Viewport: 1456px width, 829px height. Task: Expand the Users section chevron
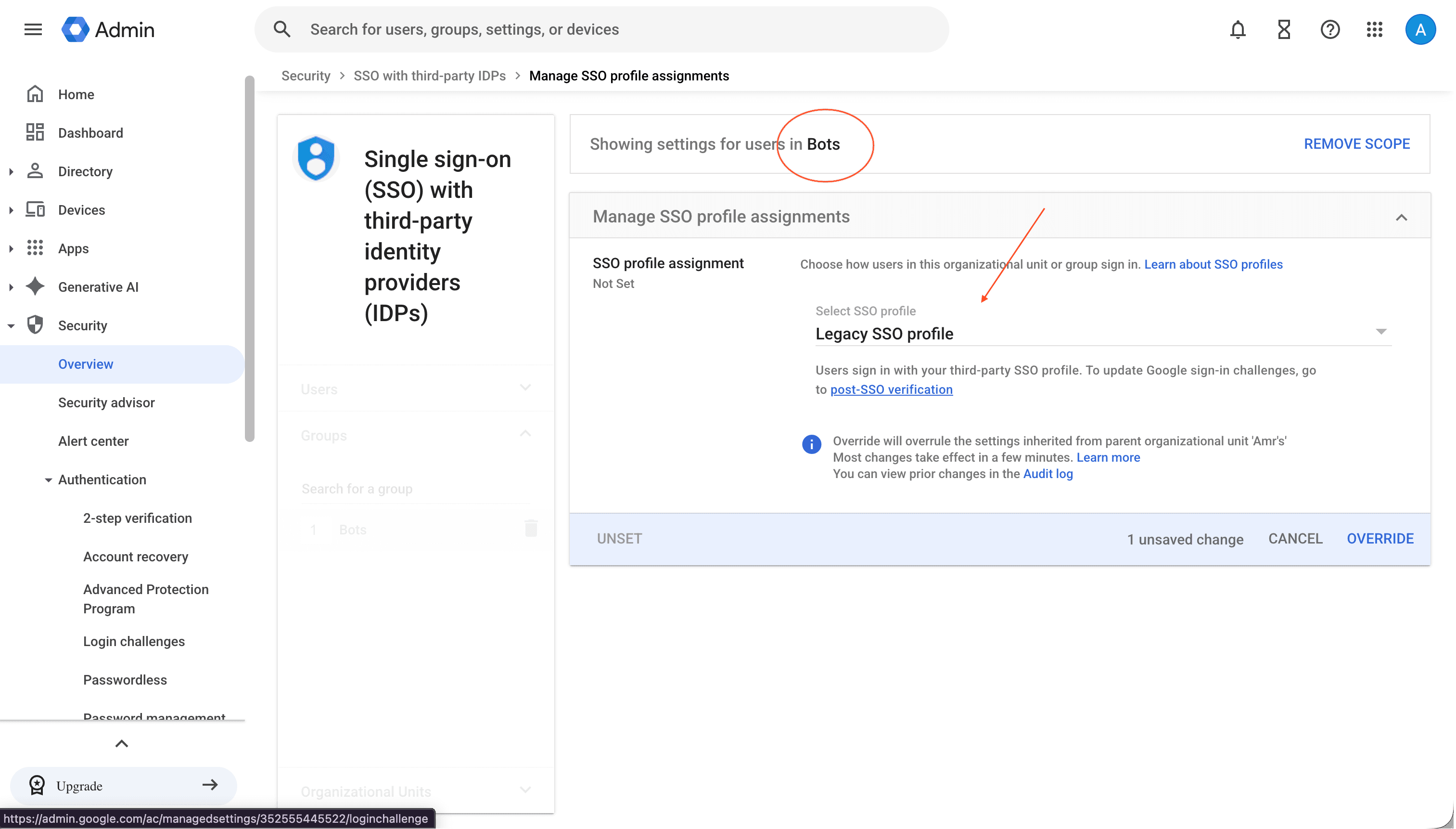(526, 388)
